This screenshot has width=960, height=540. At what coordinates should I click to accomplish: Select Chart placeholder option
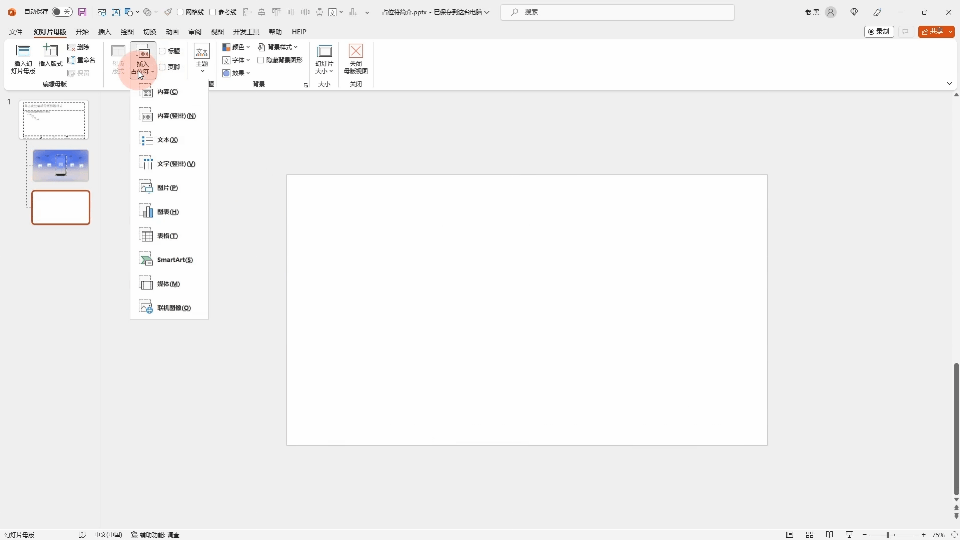tap(169, 212)
